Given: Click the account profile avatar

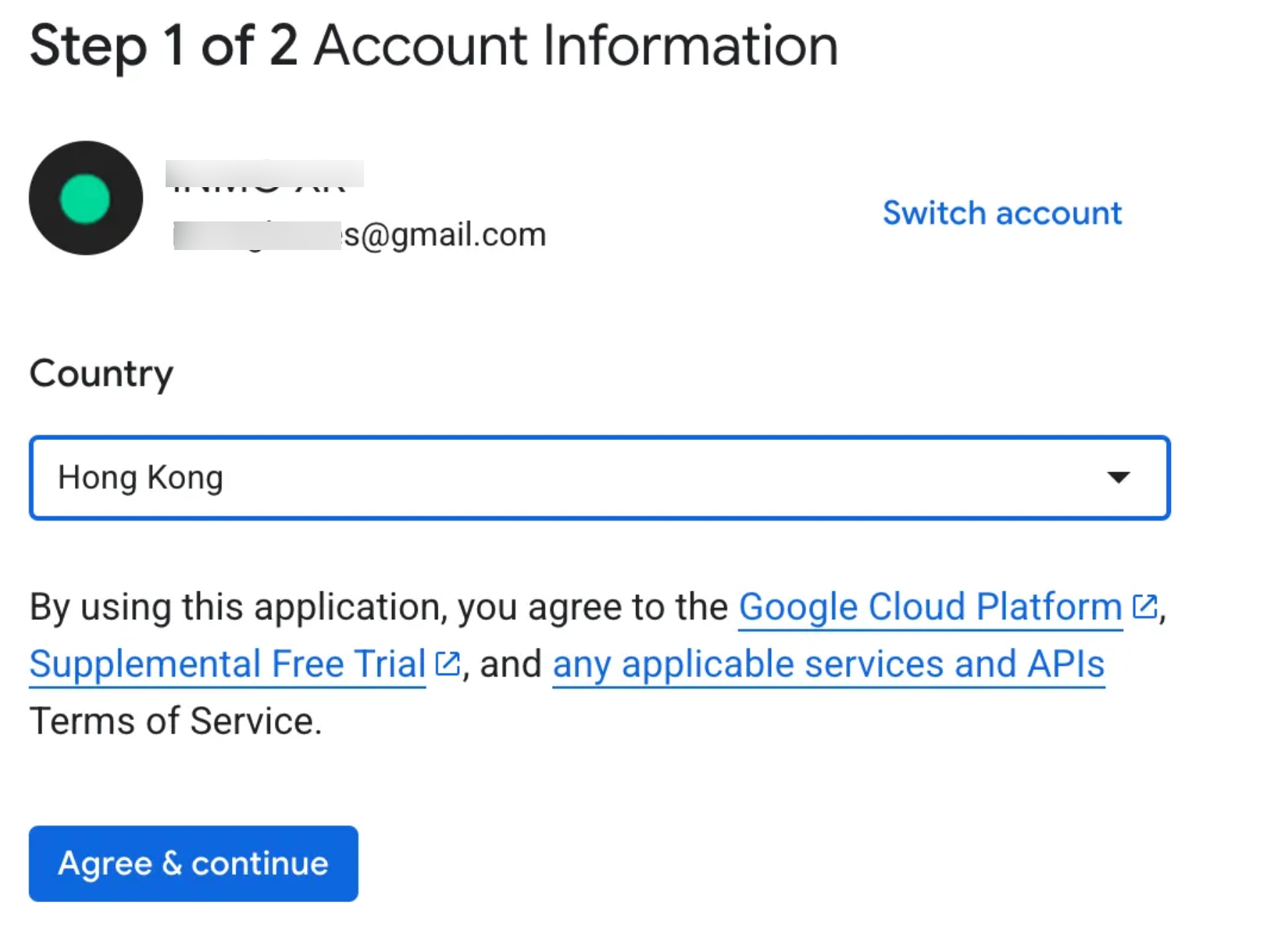Looking at the screenshot, I should (86, 198).
